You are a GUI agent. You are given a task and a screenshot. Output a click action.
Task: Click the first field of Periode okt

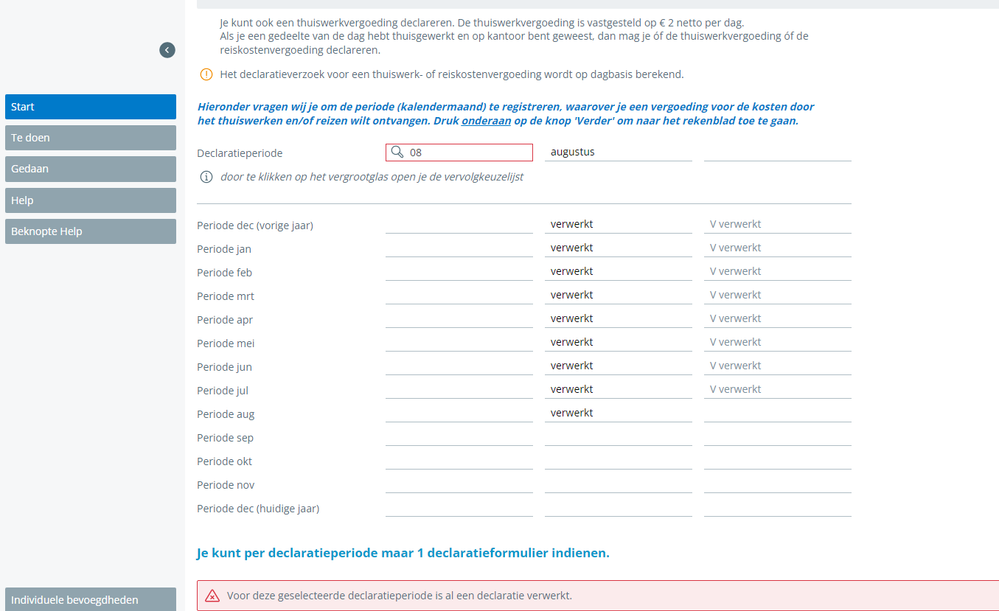coord(459,460)
